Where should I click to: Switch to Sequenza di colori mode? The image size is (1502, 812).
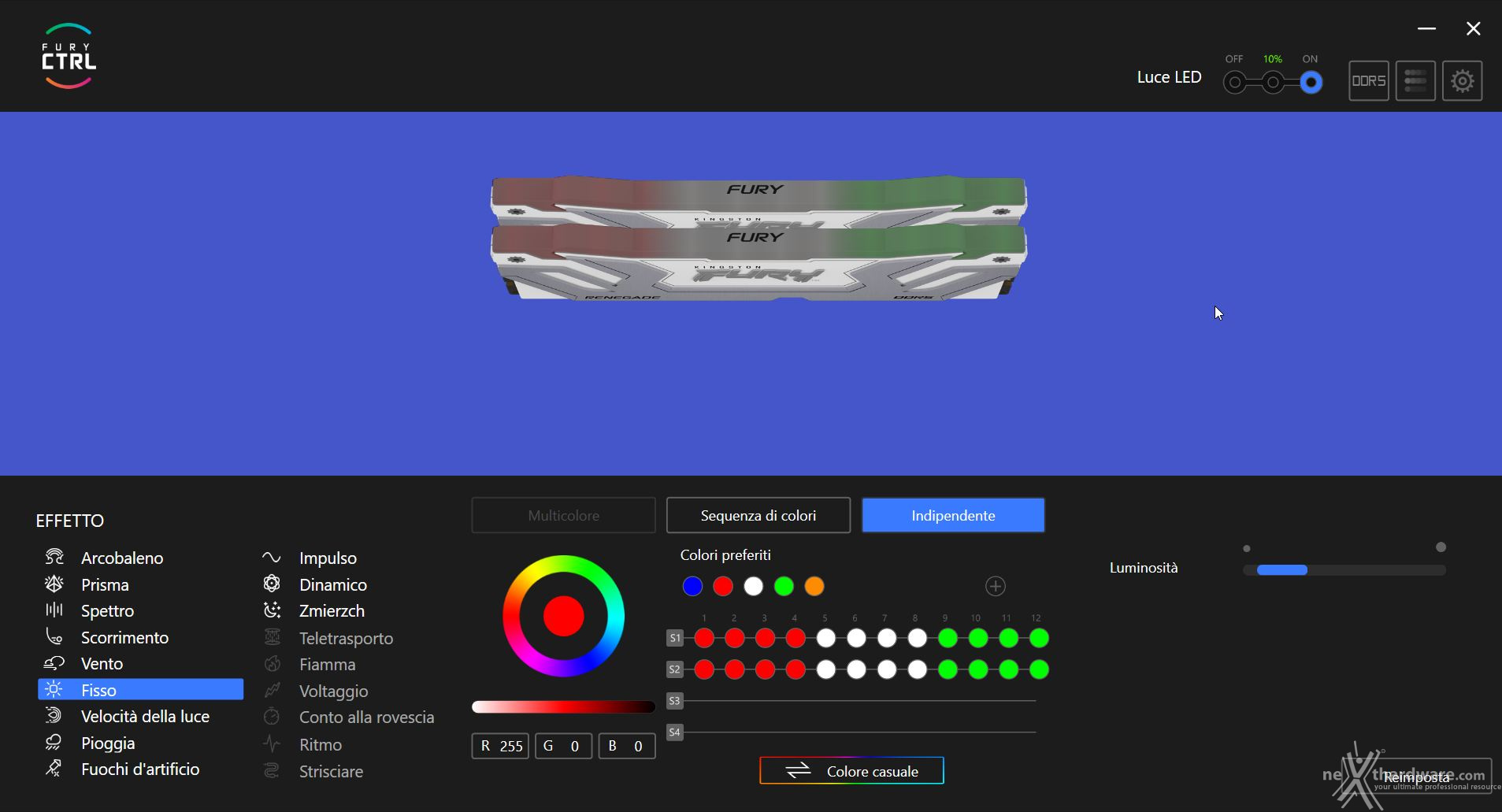[x=758, y=515]
